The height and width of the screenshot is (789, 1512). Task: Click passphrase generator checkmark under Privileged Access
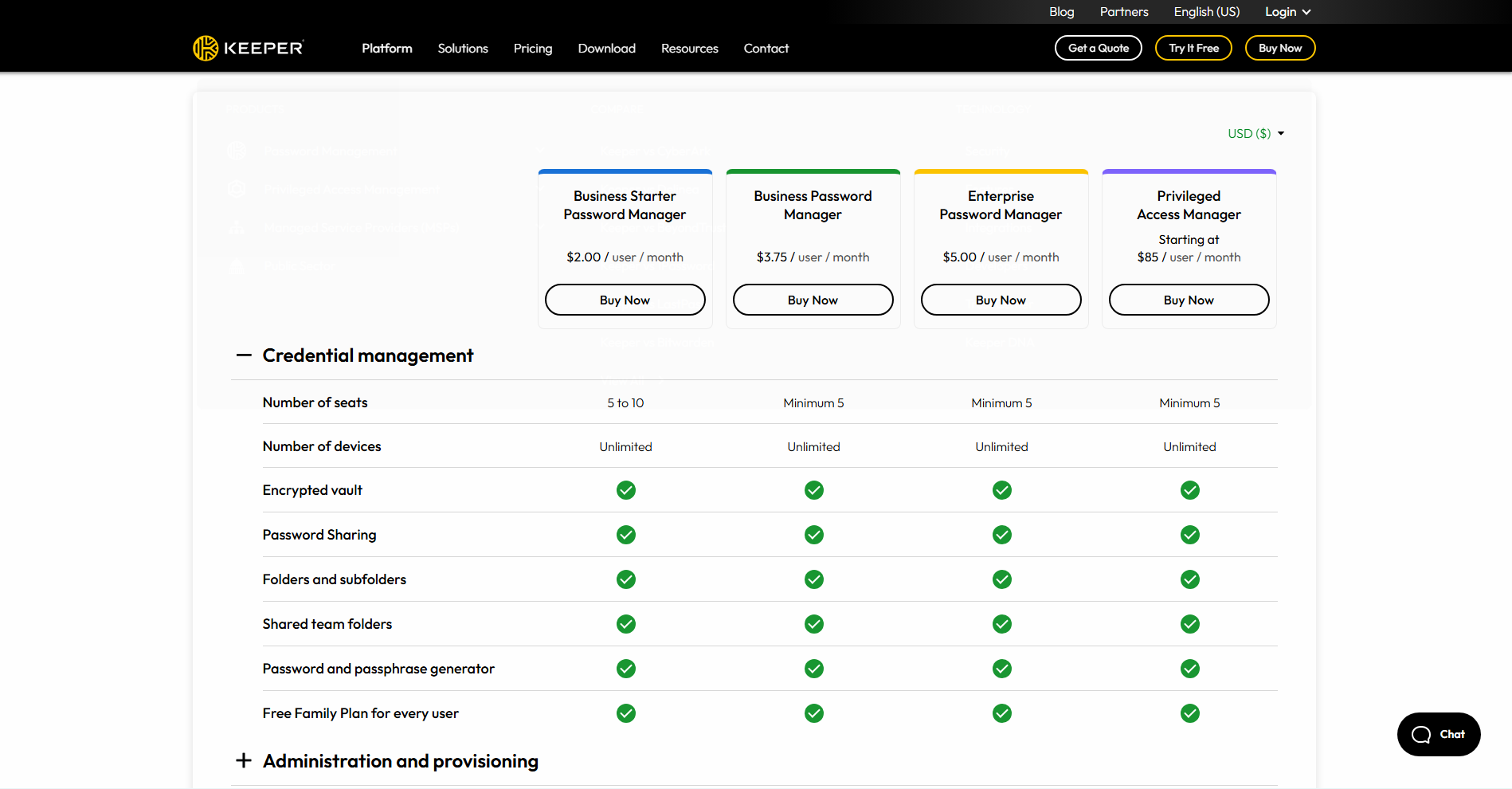point(1190,669)
